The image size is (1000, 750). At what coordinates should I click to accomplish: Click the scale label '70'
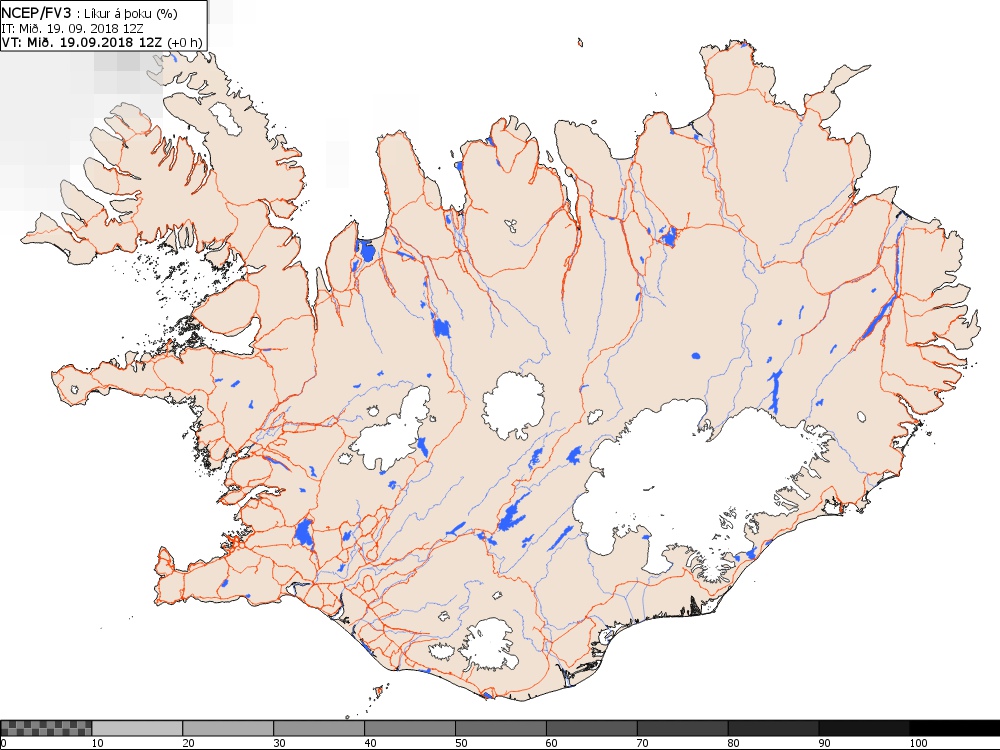point(643,743)
